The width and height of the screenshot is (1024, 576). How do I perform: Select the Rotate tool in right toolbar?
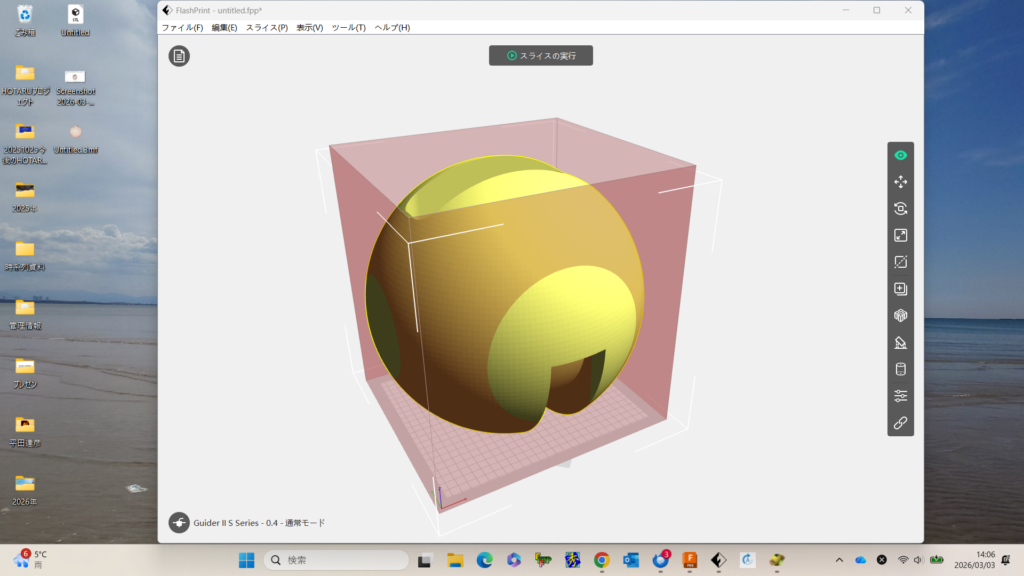pyautogui.click(x=900, y=209)
